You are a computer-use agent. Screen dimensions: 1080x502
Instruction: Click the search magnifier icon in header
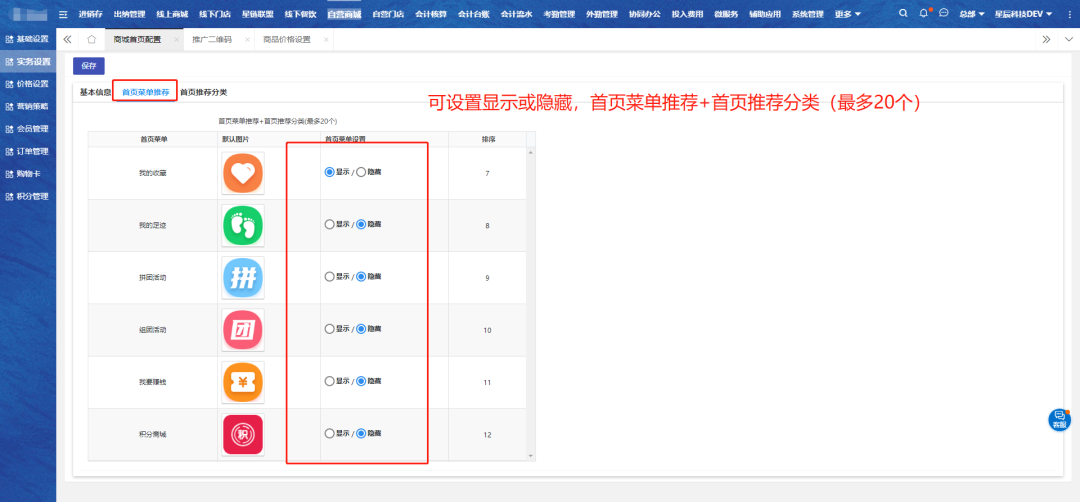904,14
